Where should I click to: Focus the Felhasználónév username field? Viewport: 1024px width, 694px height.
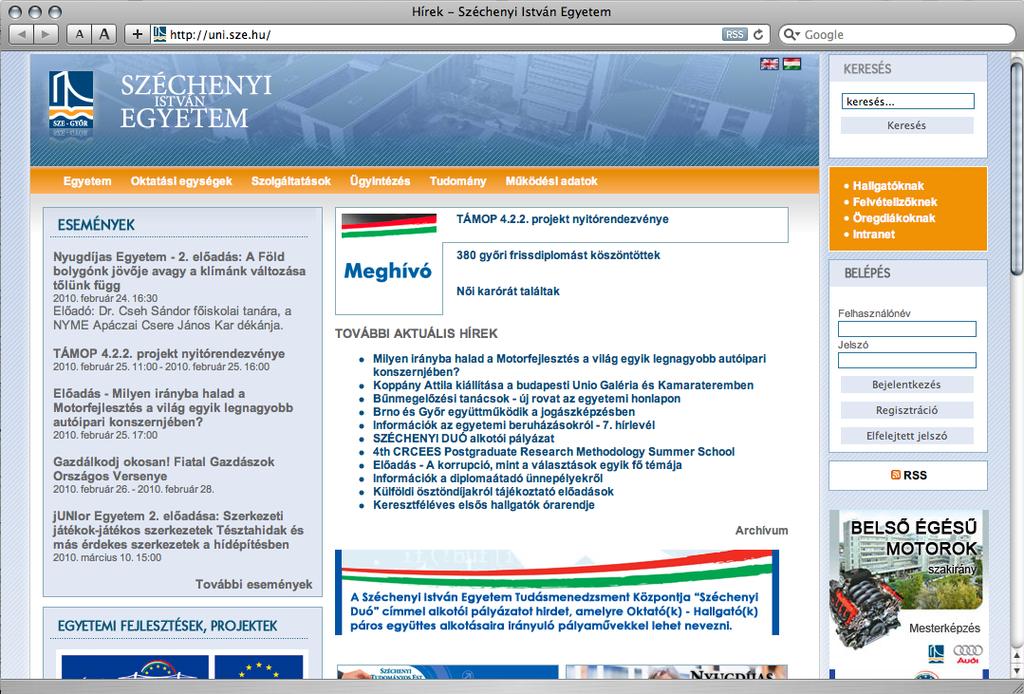coord(907,329)
